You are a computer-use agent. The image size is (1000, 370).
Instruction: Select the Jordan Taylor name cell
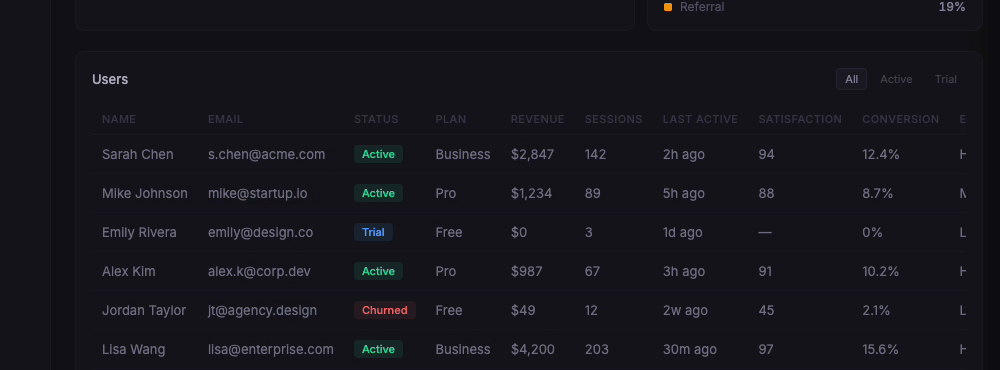coord(144,310)
